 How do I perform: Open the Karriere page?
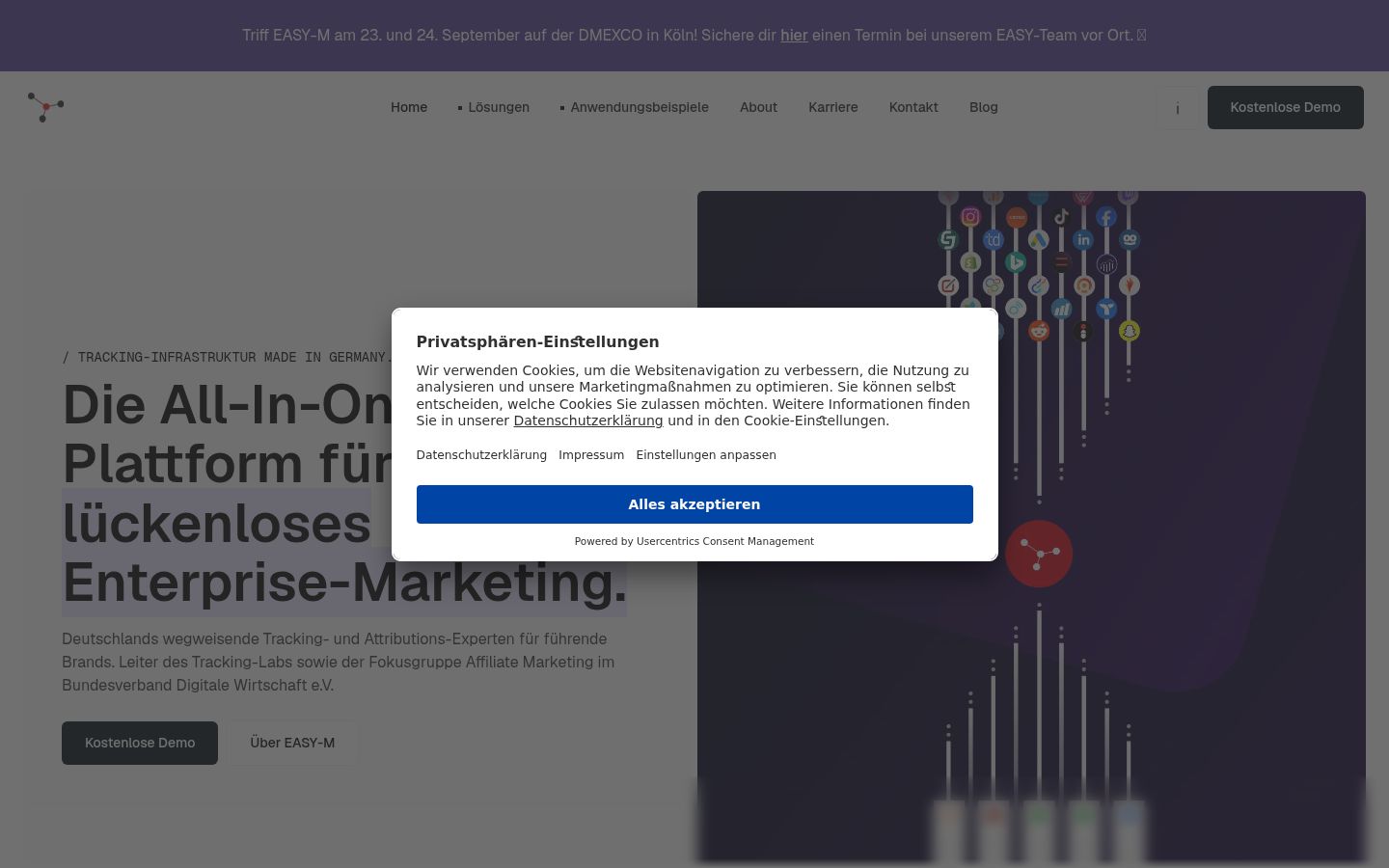833,107
